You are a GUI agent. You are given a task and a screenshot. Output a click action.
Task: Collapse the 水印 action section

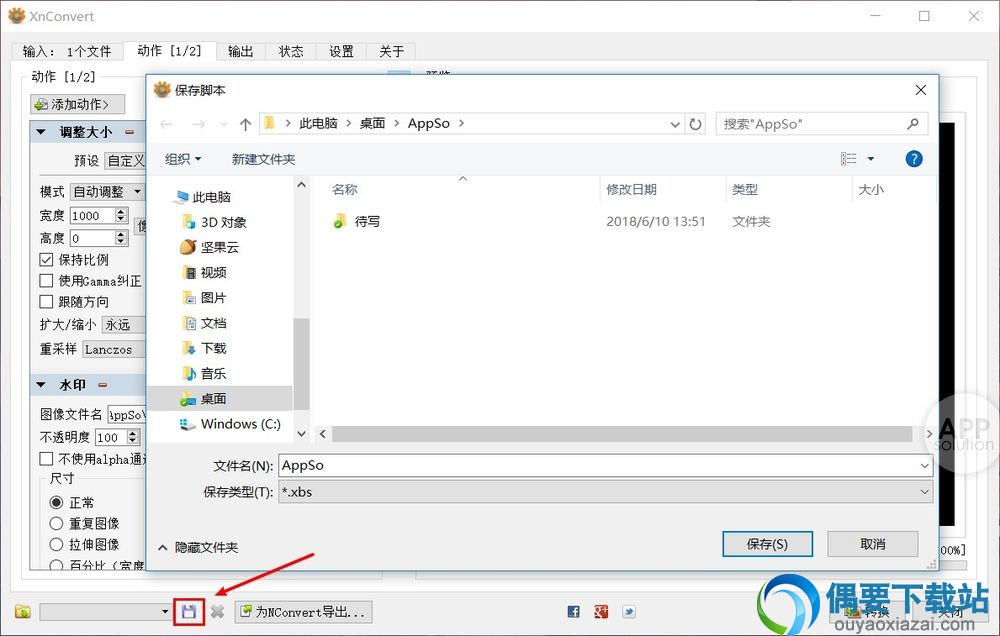41,385
